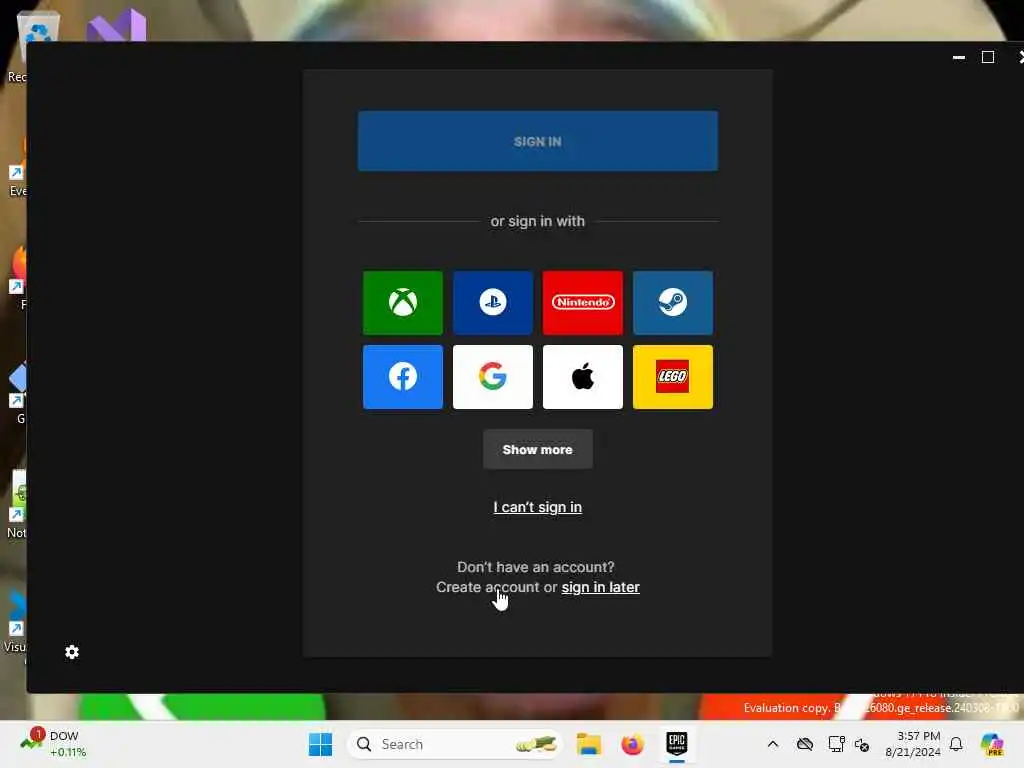Screen dimensions: 1024x768
Task: Open Windows Start menu
Action: [320, 744]
